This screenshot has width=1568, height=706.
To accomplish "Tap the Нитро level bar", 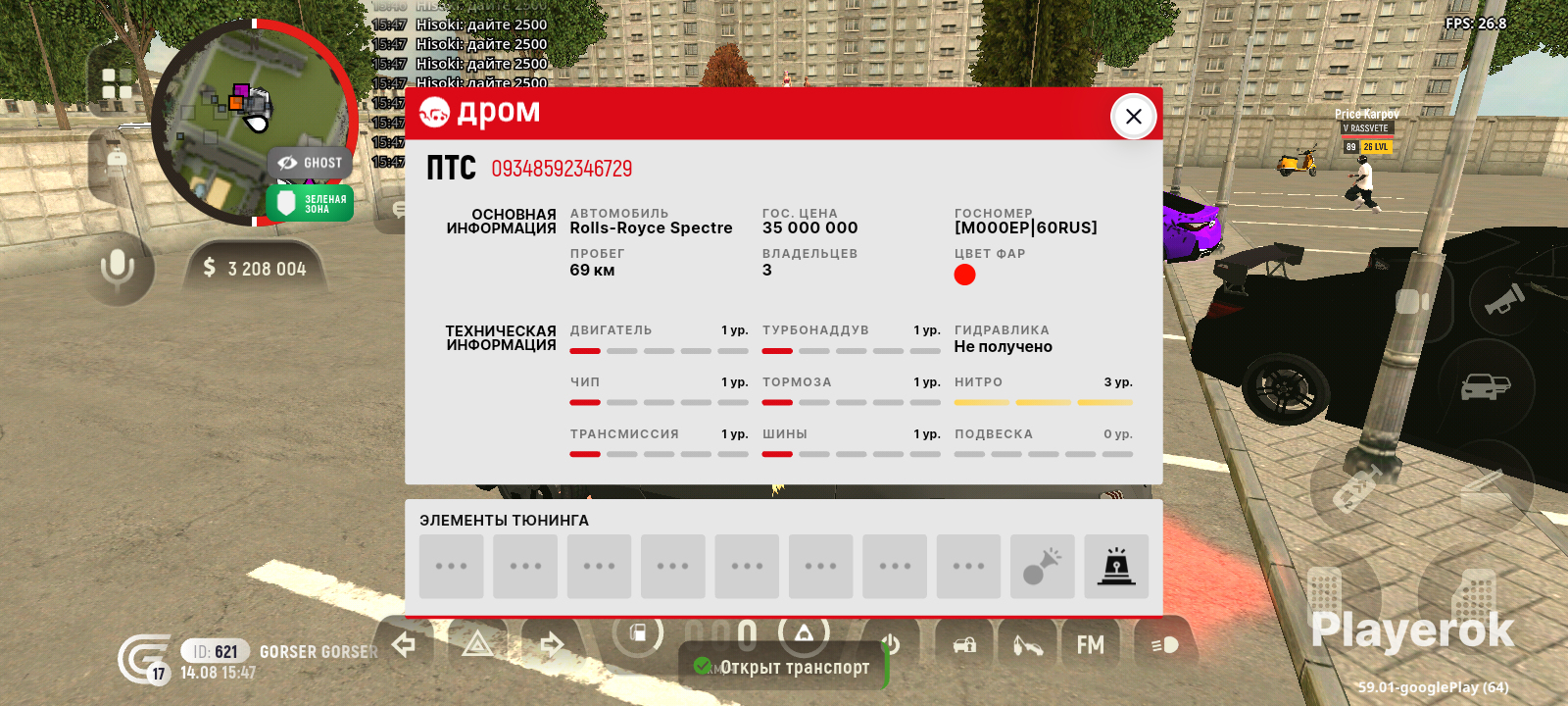I will tap(1043, 402).
